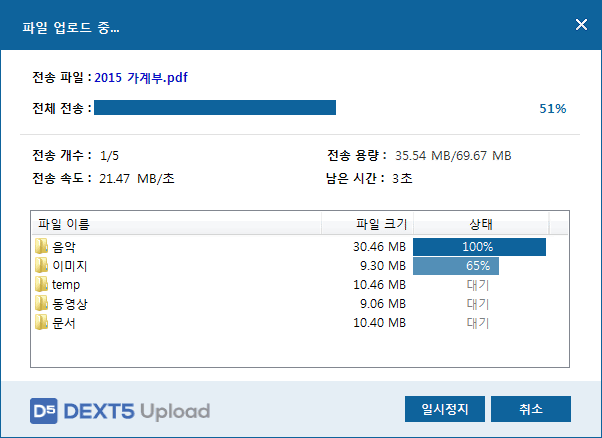
Task: Close the upload dialog window
Action: (581, 25)
